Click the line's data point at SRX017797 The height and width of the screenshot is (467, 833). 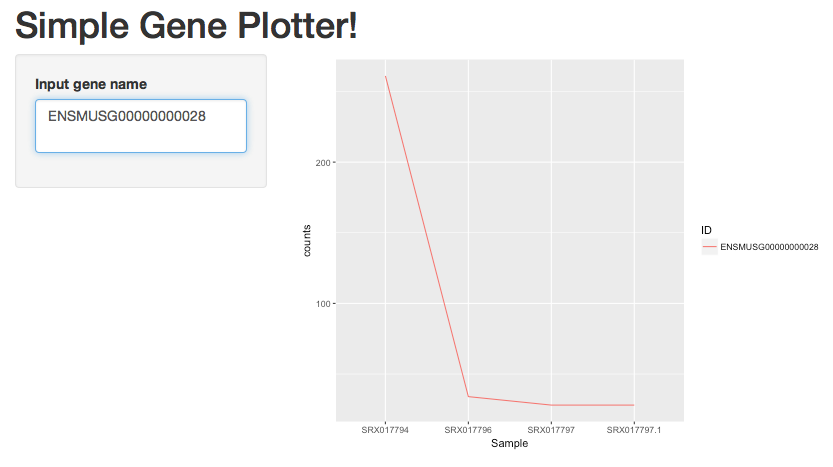pos(551,405)
